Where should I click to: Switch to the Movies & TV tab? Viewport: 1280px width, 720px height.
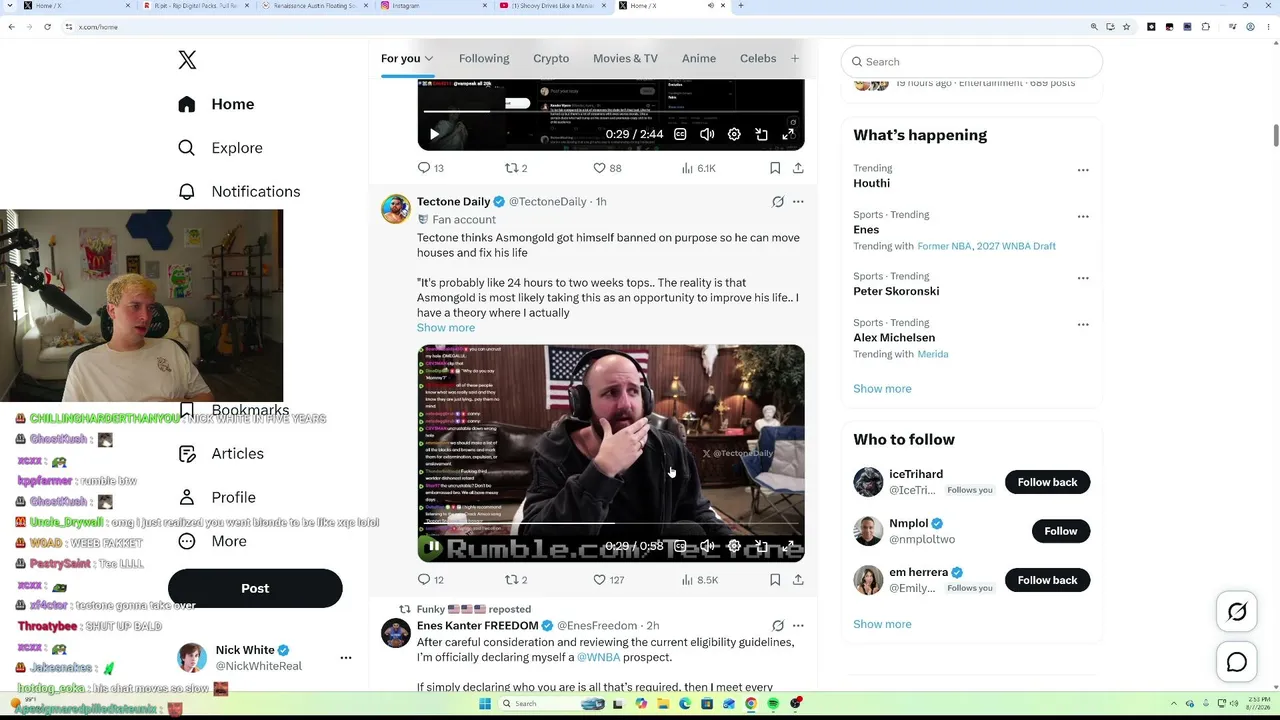pyautogui.click(x=625, y=58)
